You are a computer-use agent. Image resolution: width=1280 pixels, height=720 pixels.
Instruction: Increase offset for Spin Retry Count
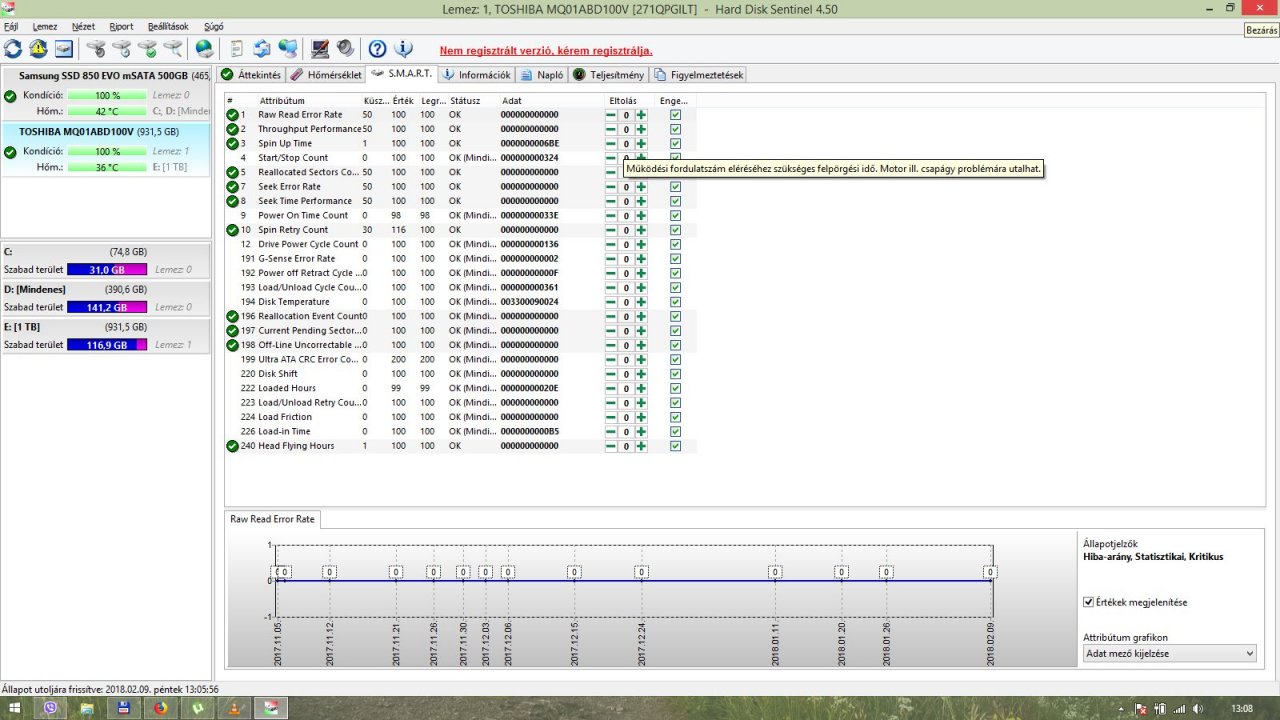tap(641, 230)
